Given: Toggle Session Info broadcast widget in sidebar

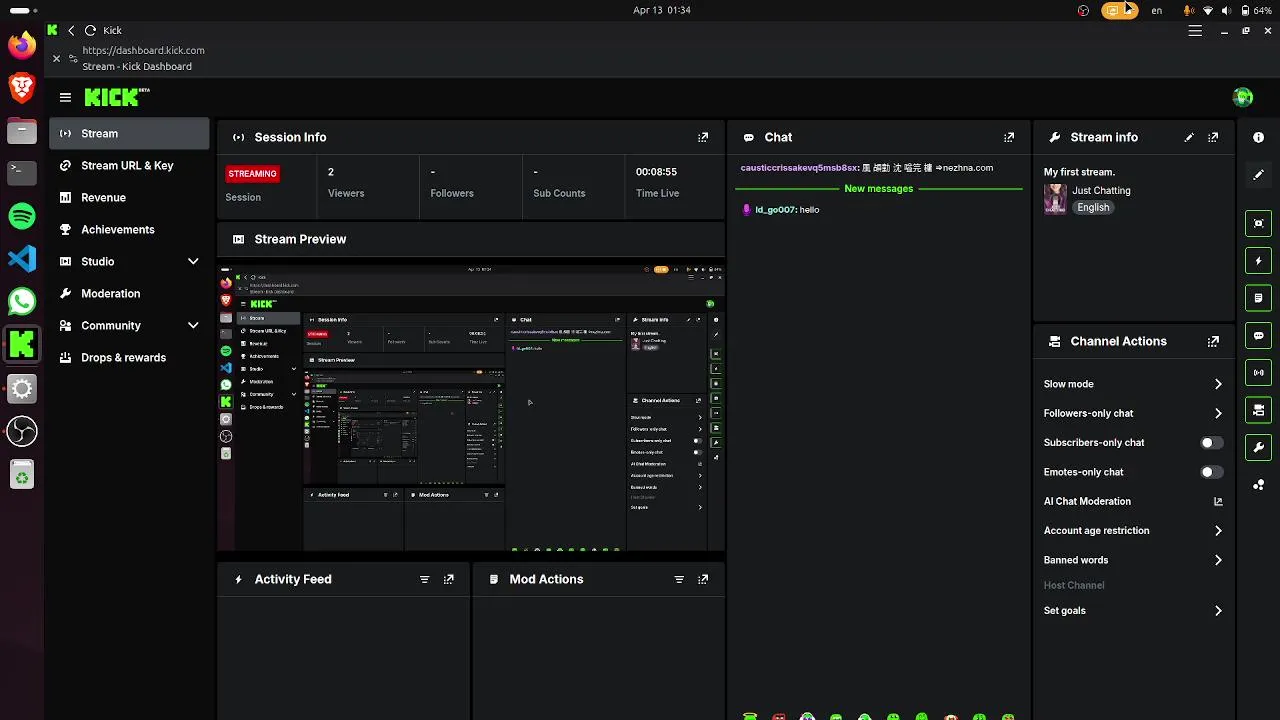Looking at the screenshot, I should click(x=1258, y=372).
